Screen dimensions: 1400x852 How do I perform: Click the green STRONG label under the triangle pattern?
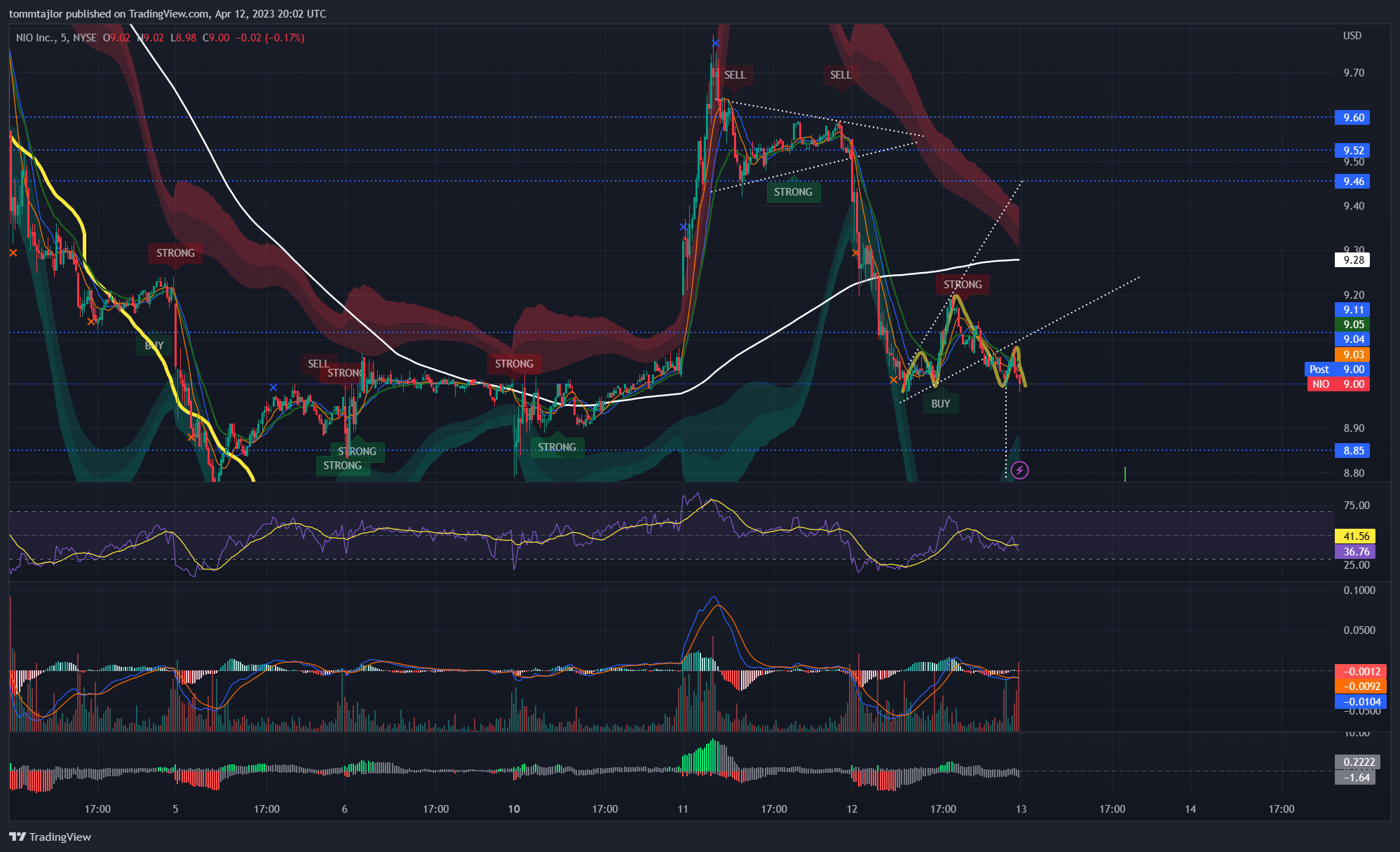(x=793, y=192)
